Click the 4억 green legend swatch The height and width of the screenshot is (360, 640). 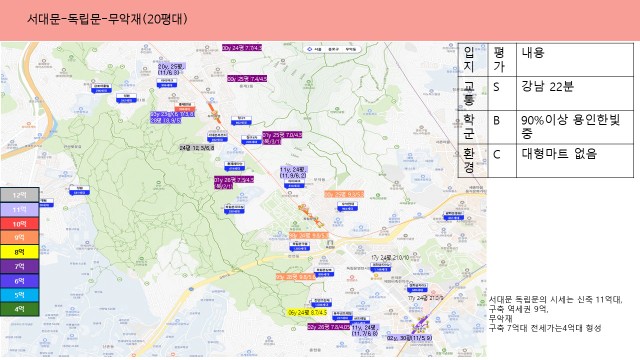pos(20,309)
